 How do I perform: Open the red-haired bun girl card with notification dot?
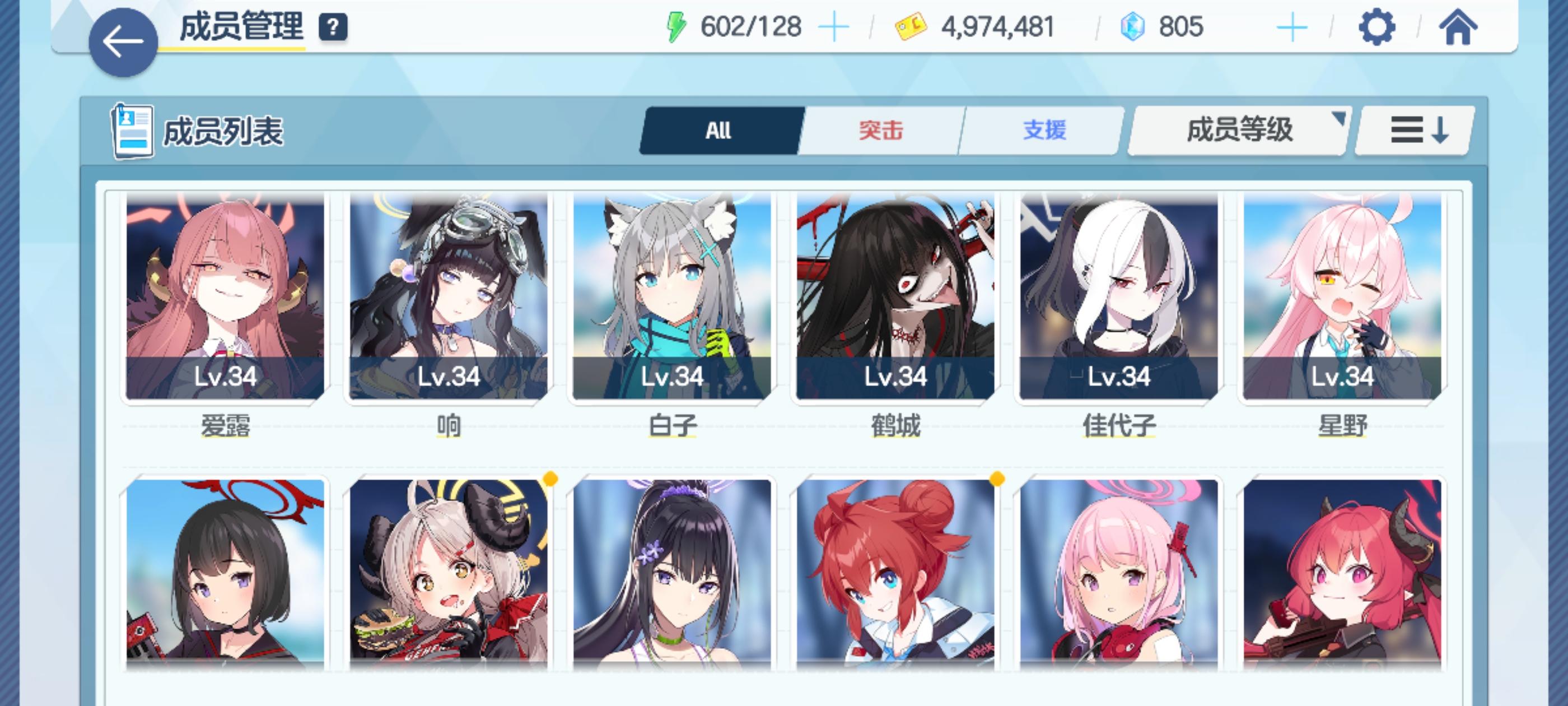coord(895,573)
